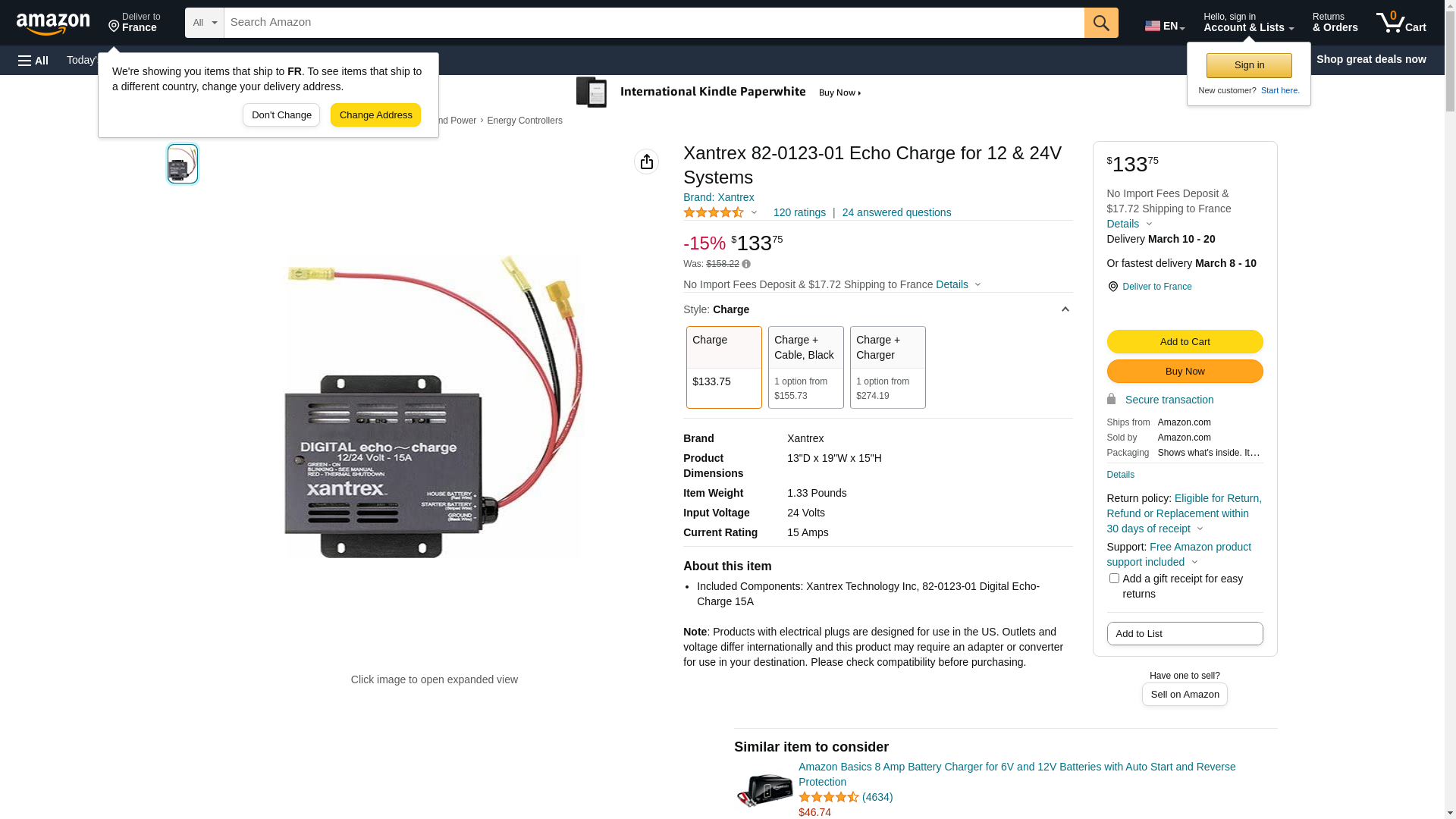Open Account & Lists menu
Screen dimensions: 1456x819
coord(1248,23)
